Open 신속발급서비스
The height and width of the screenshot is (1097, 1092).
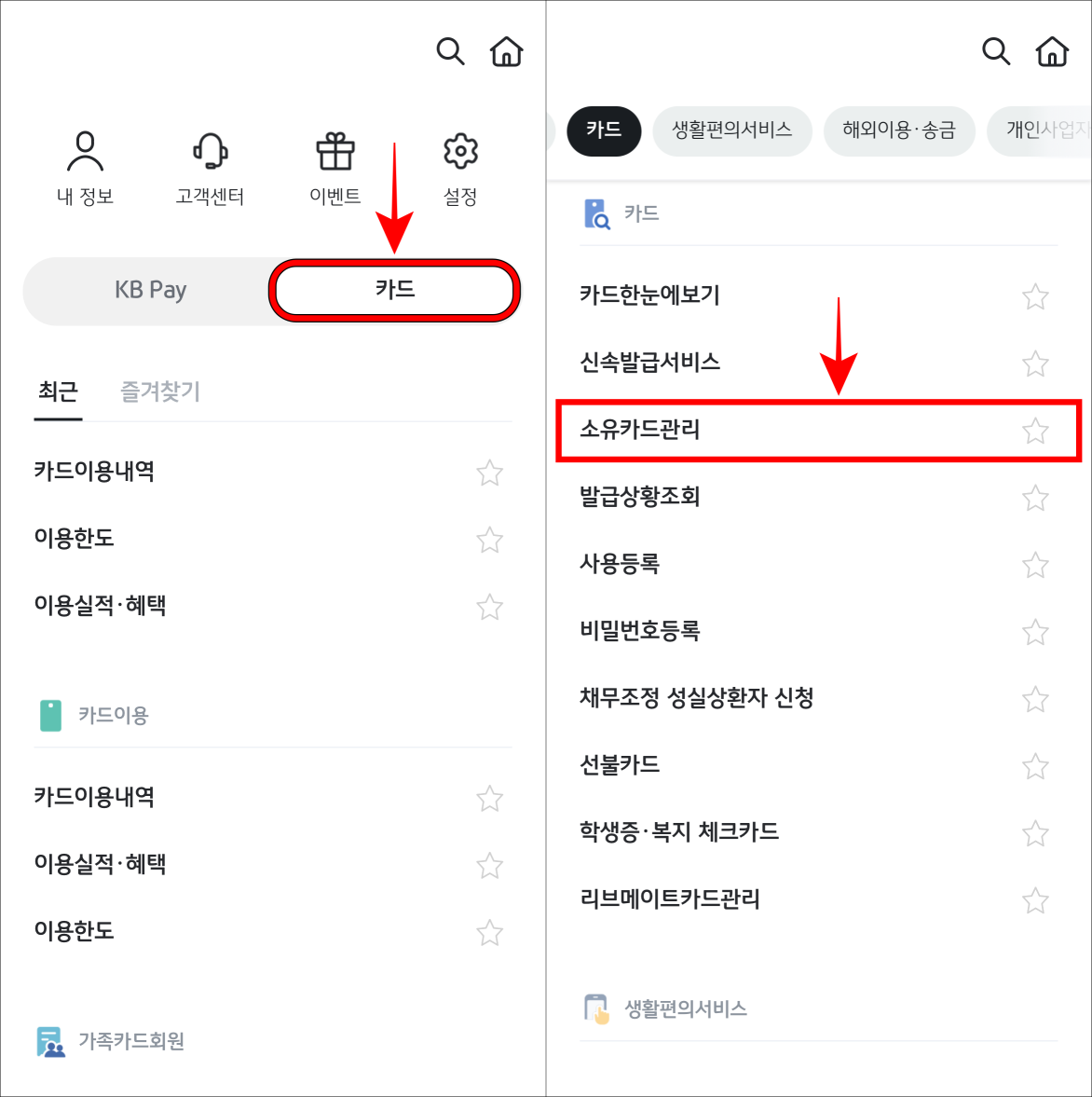coord(649,363)
